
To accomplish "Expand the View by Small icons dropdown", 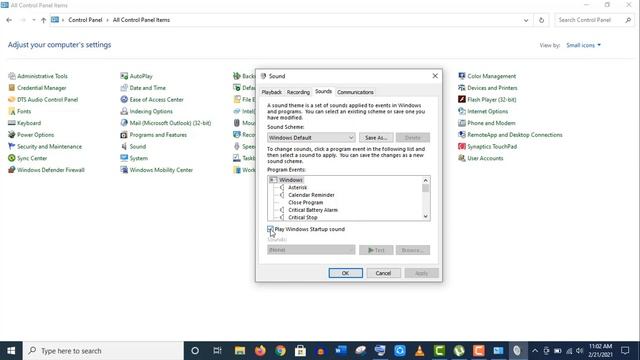I will pyautogui.click(x=583, y=45).
